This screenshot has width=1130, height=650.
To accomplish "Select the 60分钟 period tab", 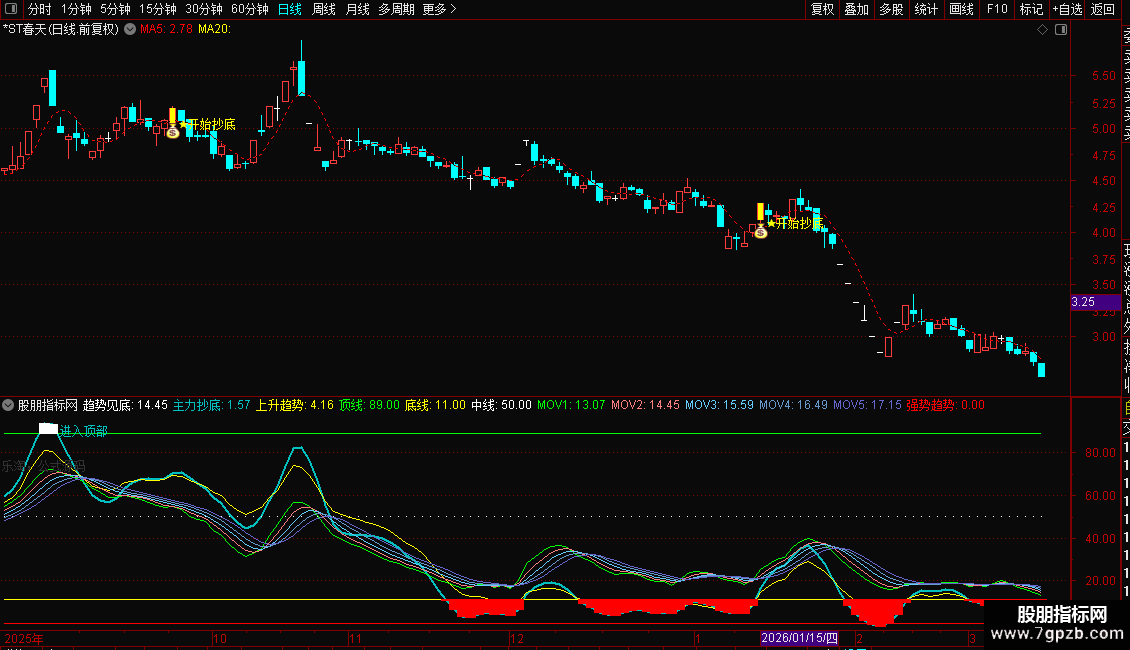I will (250, 9).
